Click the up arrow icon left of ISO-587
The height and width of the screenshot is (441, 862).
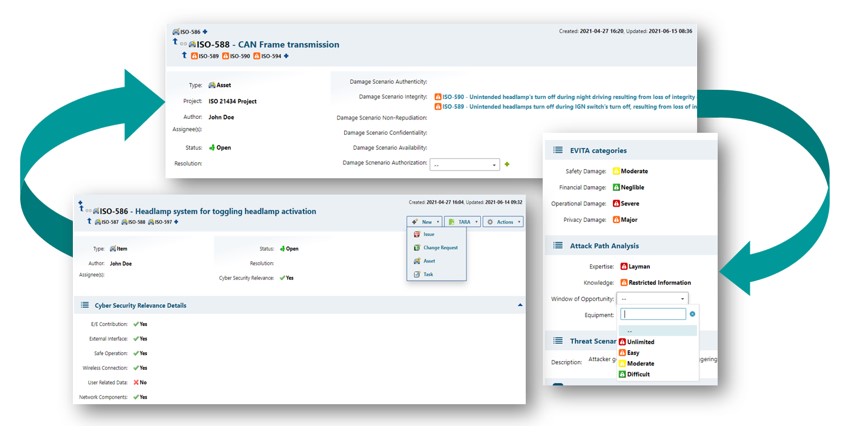coord(89,221)
